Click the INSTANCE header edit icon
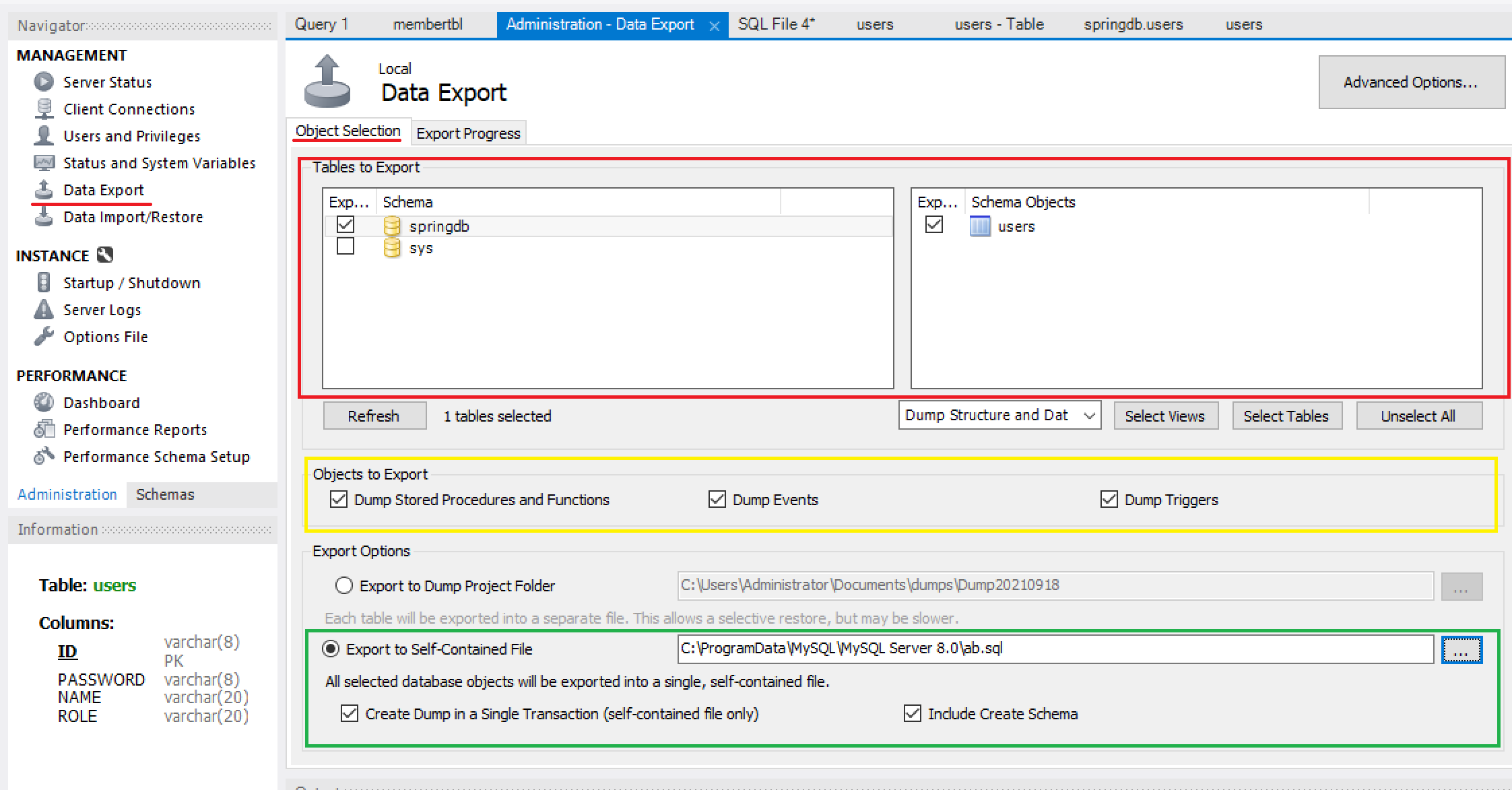 pyautogui.click(x=105, y=255)
